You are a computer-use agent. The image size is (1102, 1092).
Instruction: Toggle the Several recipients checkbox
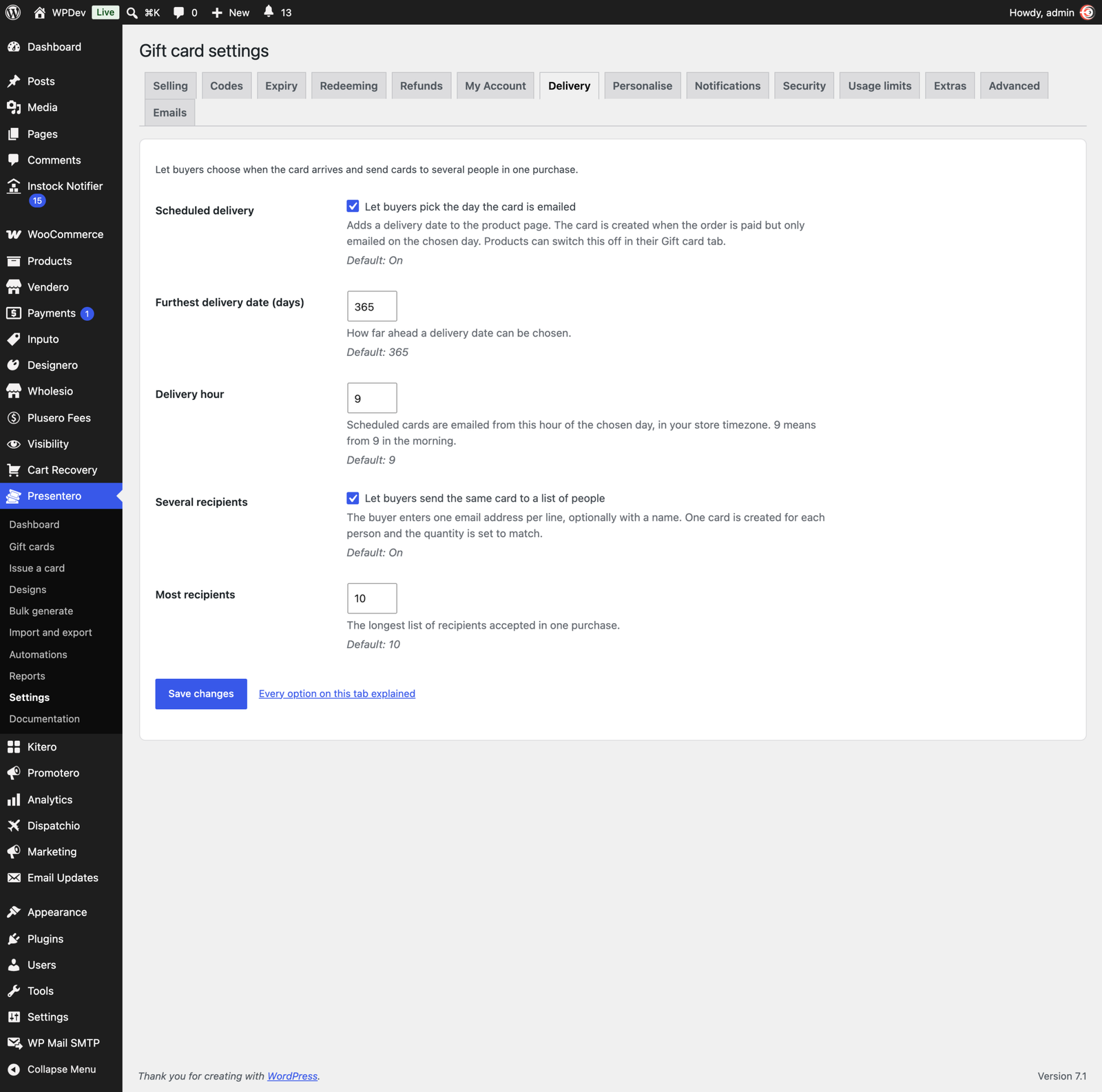(353, 498)
